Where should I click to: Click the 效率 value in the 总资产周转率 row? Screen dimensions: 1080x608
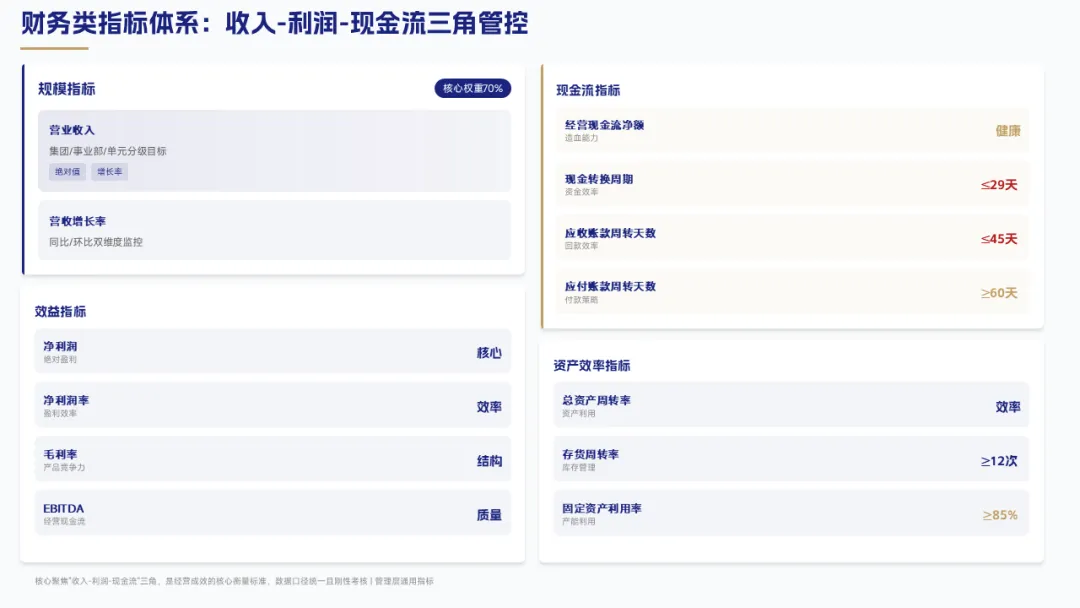coord(1008,407)
